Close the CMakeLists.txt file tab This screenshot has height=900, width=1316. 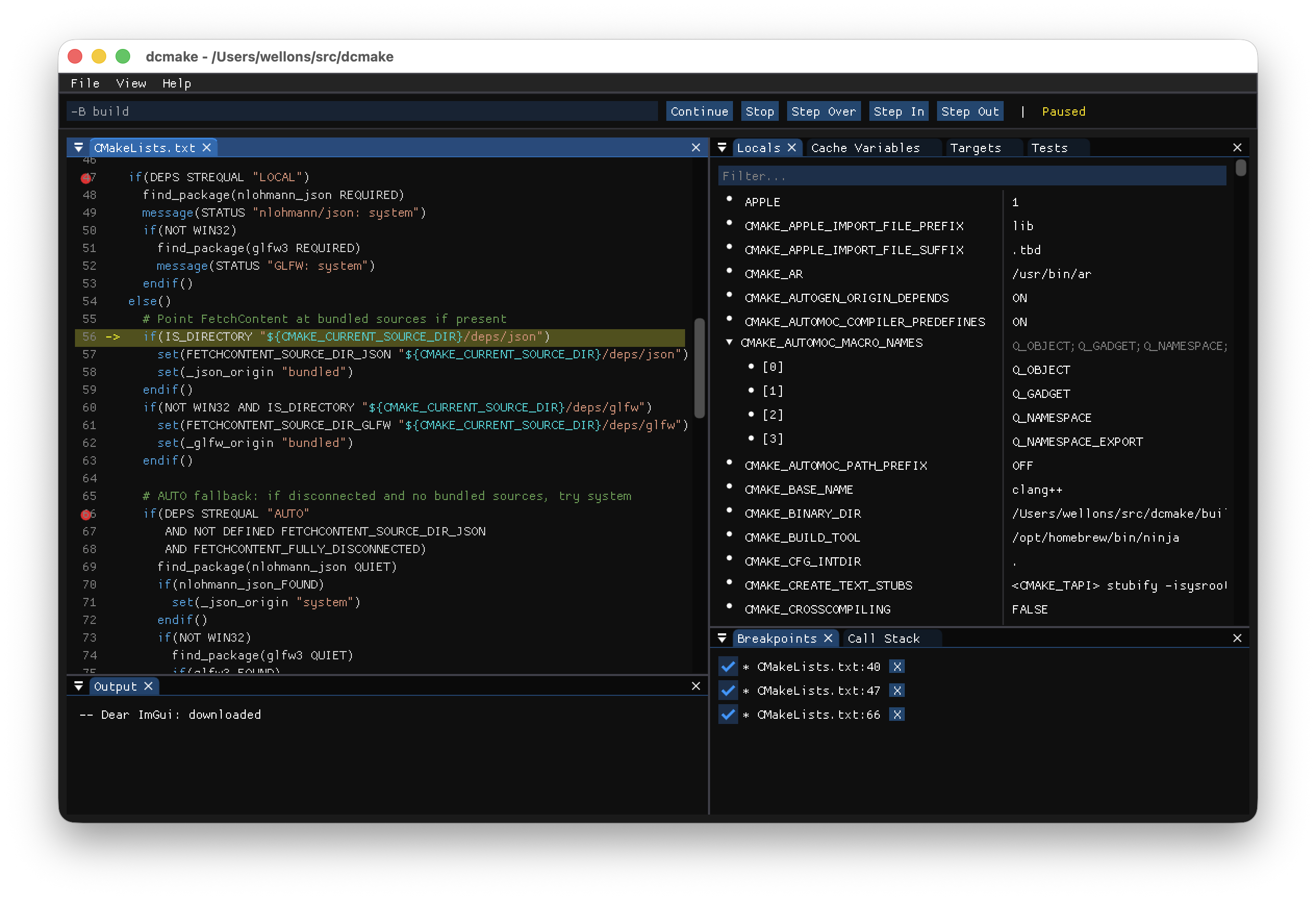point(207,148)
